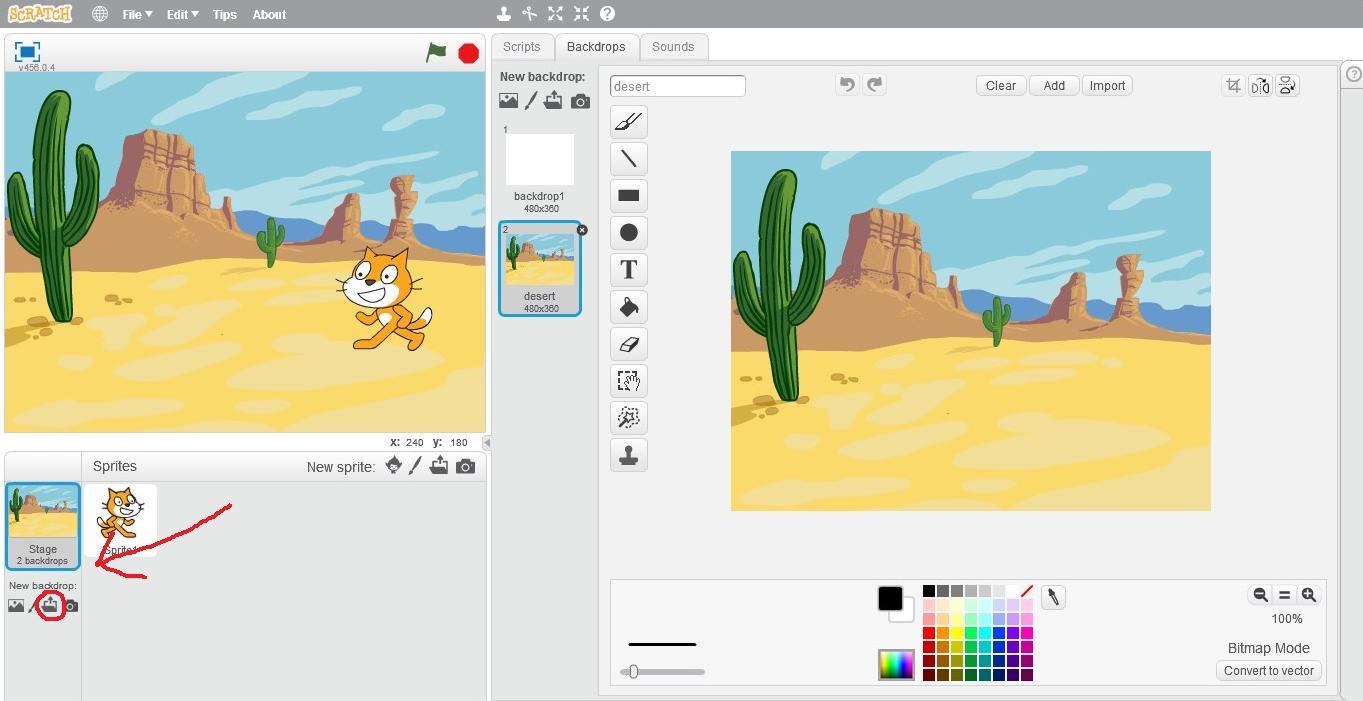Collapse the stage panel with small arrow
This screenshot has width=1363, height=701.
pyautogui.click(x=487, y=442)
